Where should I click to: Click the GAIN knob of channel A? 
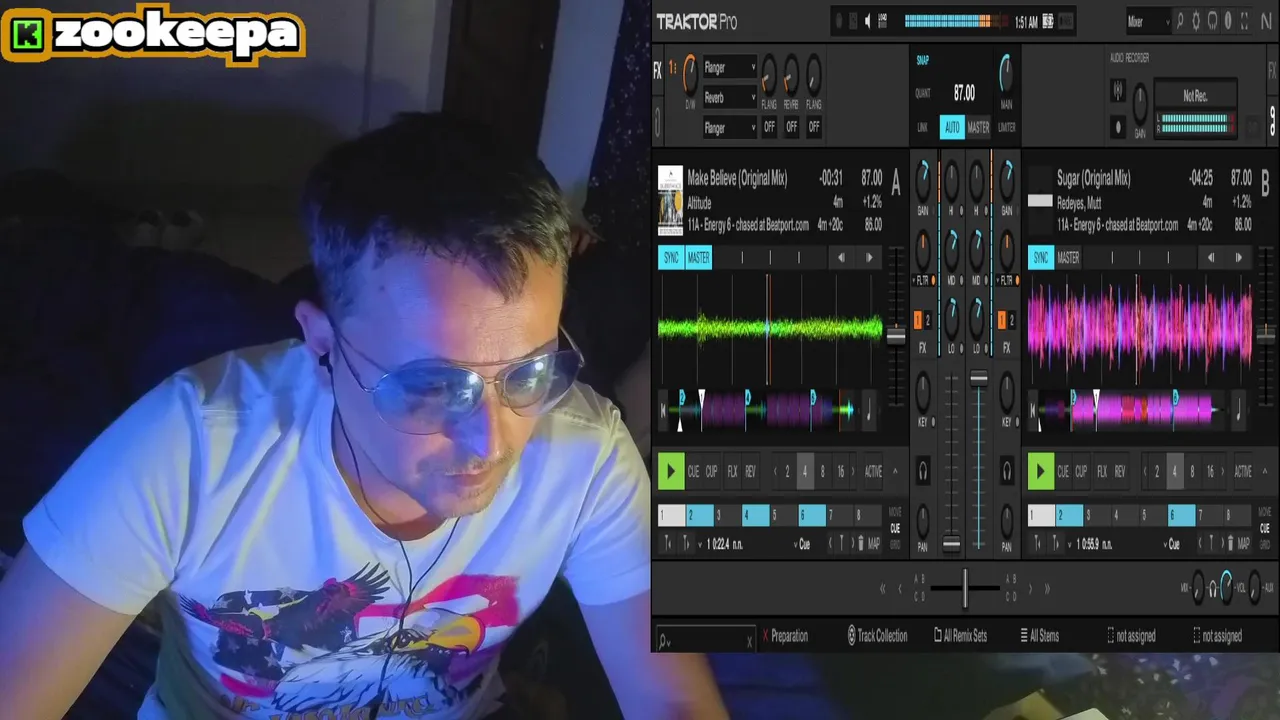[923, 180]
